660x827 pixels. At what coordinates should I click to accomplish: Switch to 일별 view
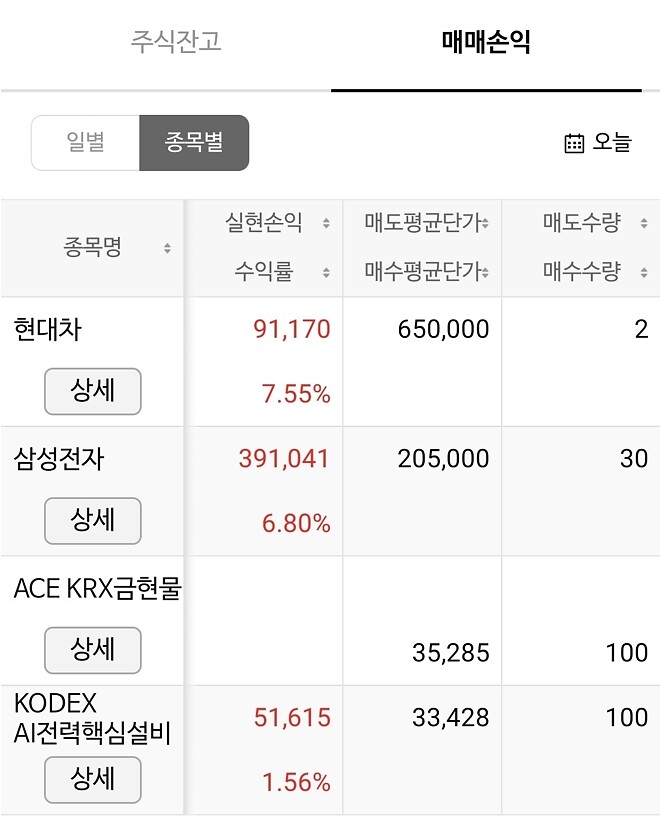pos(85,142)
